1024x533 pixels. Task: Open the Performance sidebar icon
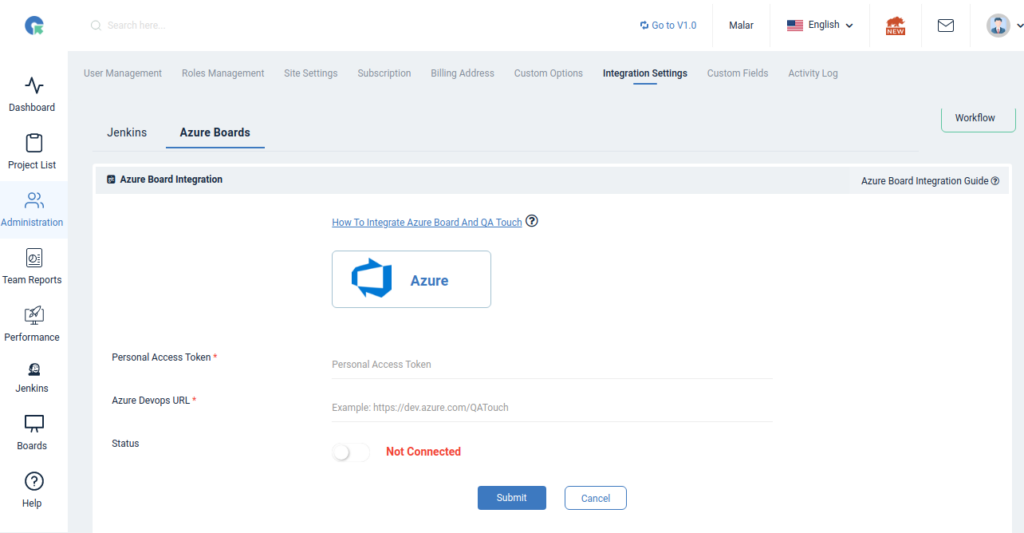click(x=34, y=316)
